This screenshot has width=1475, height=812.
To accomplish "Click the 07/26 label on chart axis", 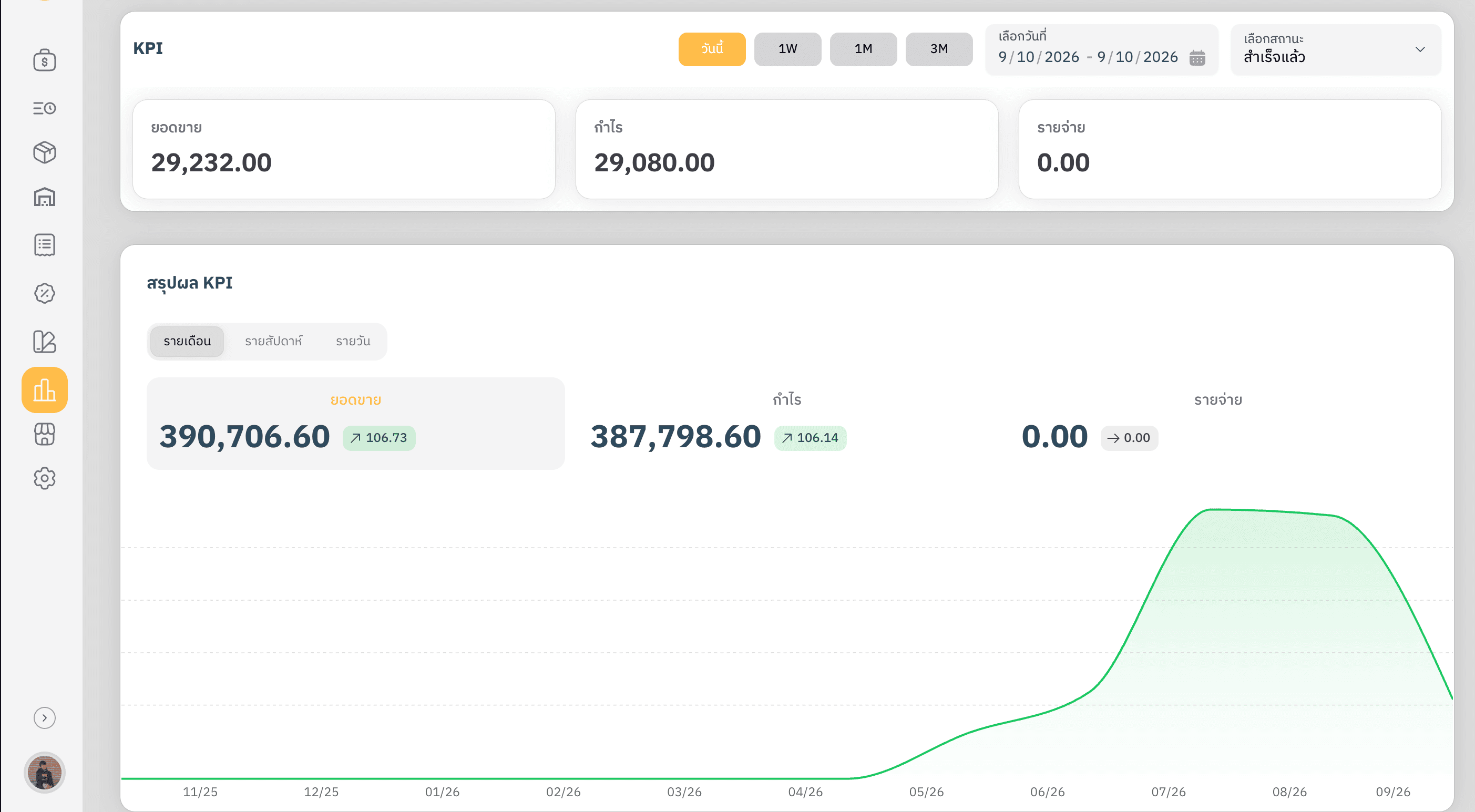I will [x=1168, y=792].
